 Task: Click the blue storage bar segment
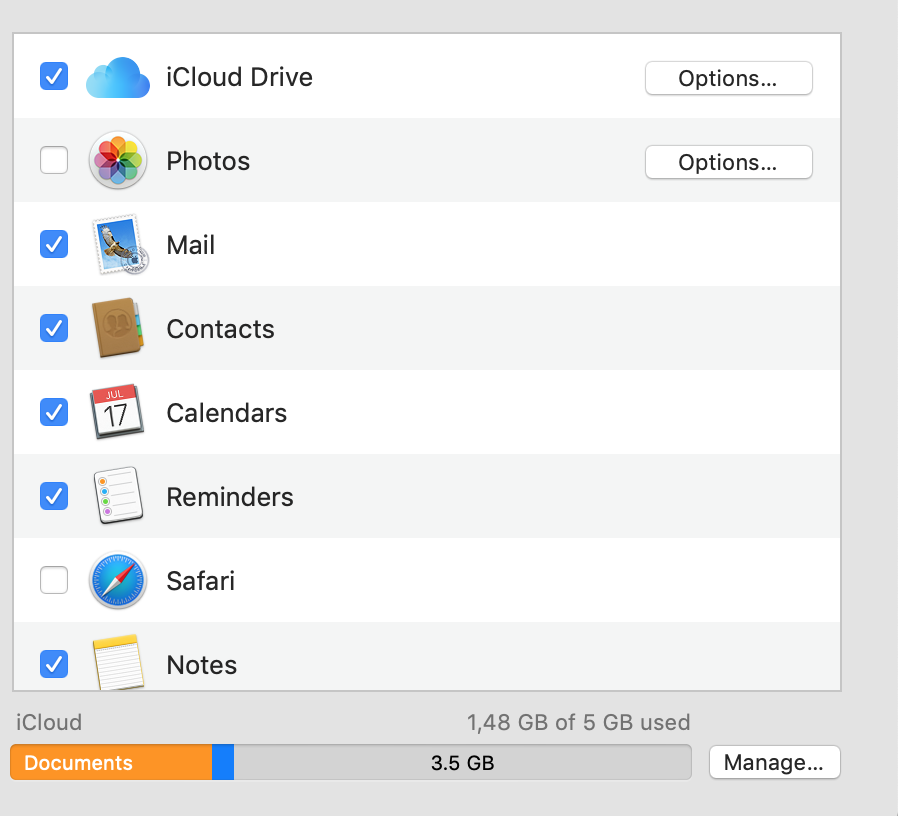coord(223,762)
